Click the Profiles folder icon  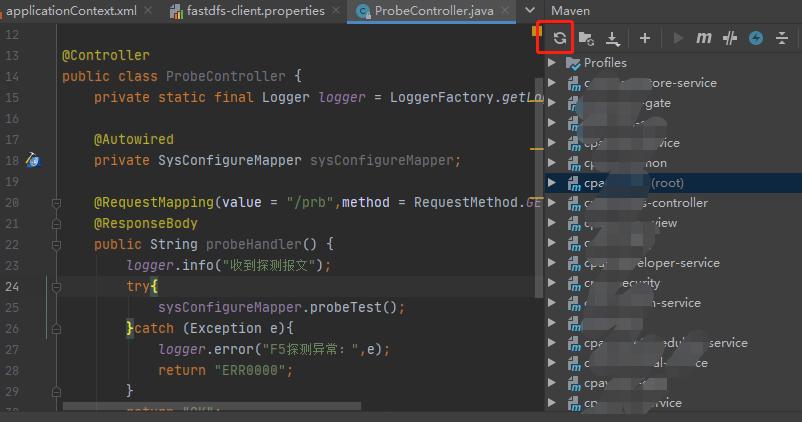[573, 63]
